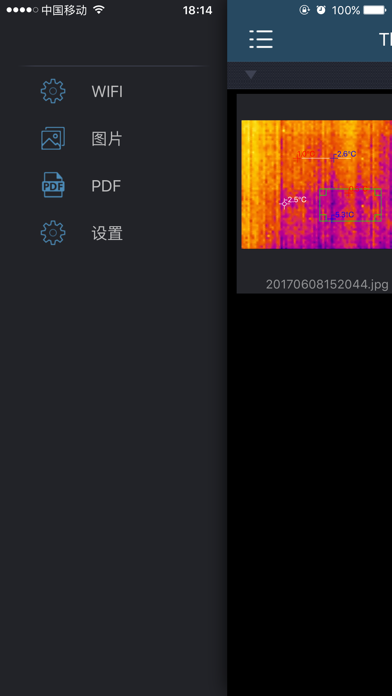Tap the Wi-Fi status bar icon
Viewport: 392px width, 696px height.
tap(99, 10)
